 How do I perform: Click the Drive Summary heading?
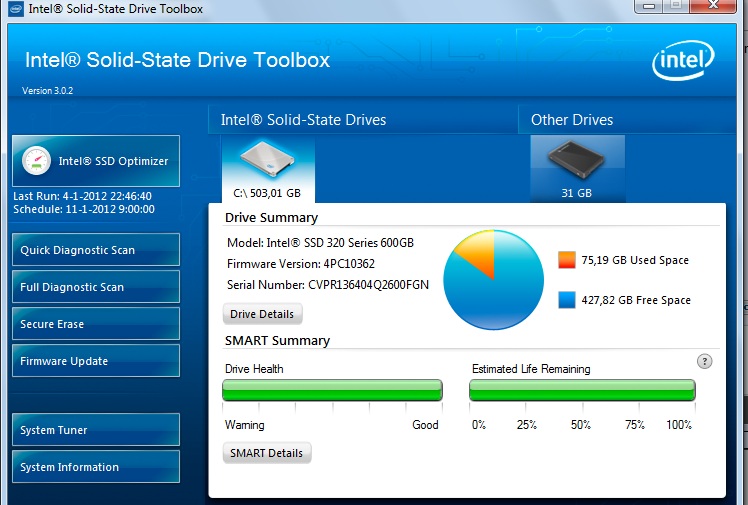click(271, 217)
